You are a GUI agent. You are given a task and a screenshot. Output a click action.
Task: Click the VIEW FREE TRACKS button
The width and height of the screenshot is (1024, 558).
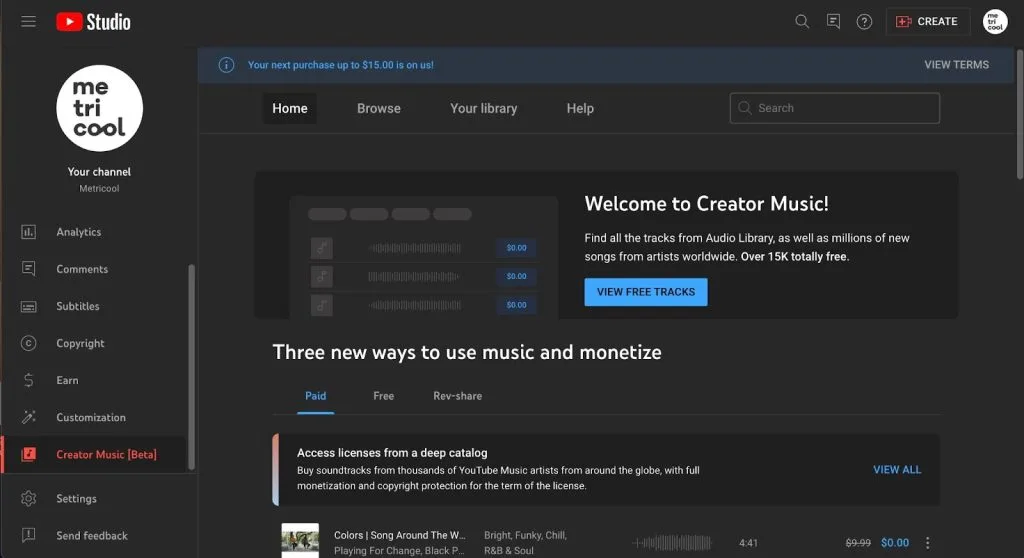click(645, 292)
